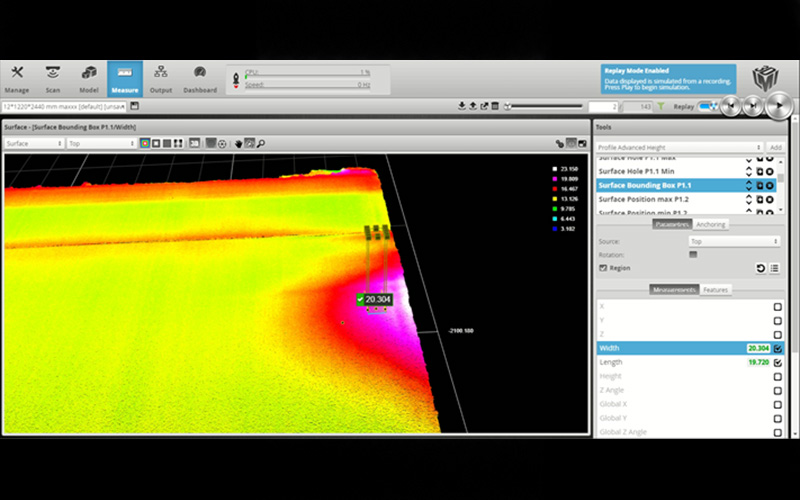Expand the Source dropdown set to Top
Image resolution: width=800 pixels, height=500 pixels.
tap(732, 241)
